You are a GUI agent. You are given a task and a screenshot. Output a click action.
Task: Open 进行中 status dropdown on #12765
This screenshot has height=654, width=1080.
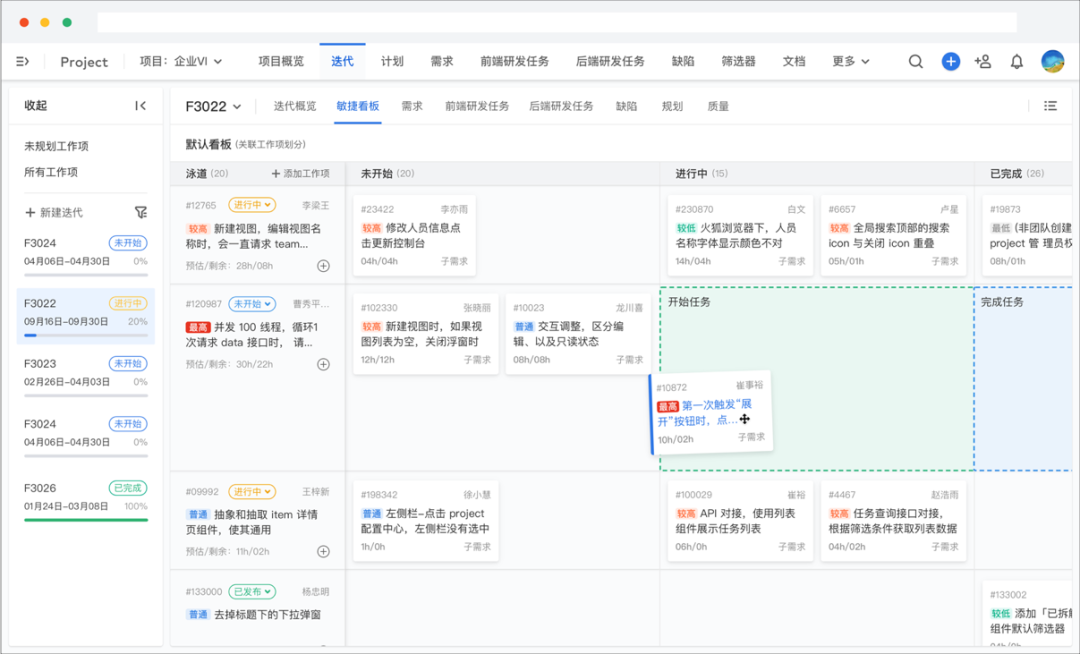252,205
